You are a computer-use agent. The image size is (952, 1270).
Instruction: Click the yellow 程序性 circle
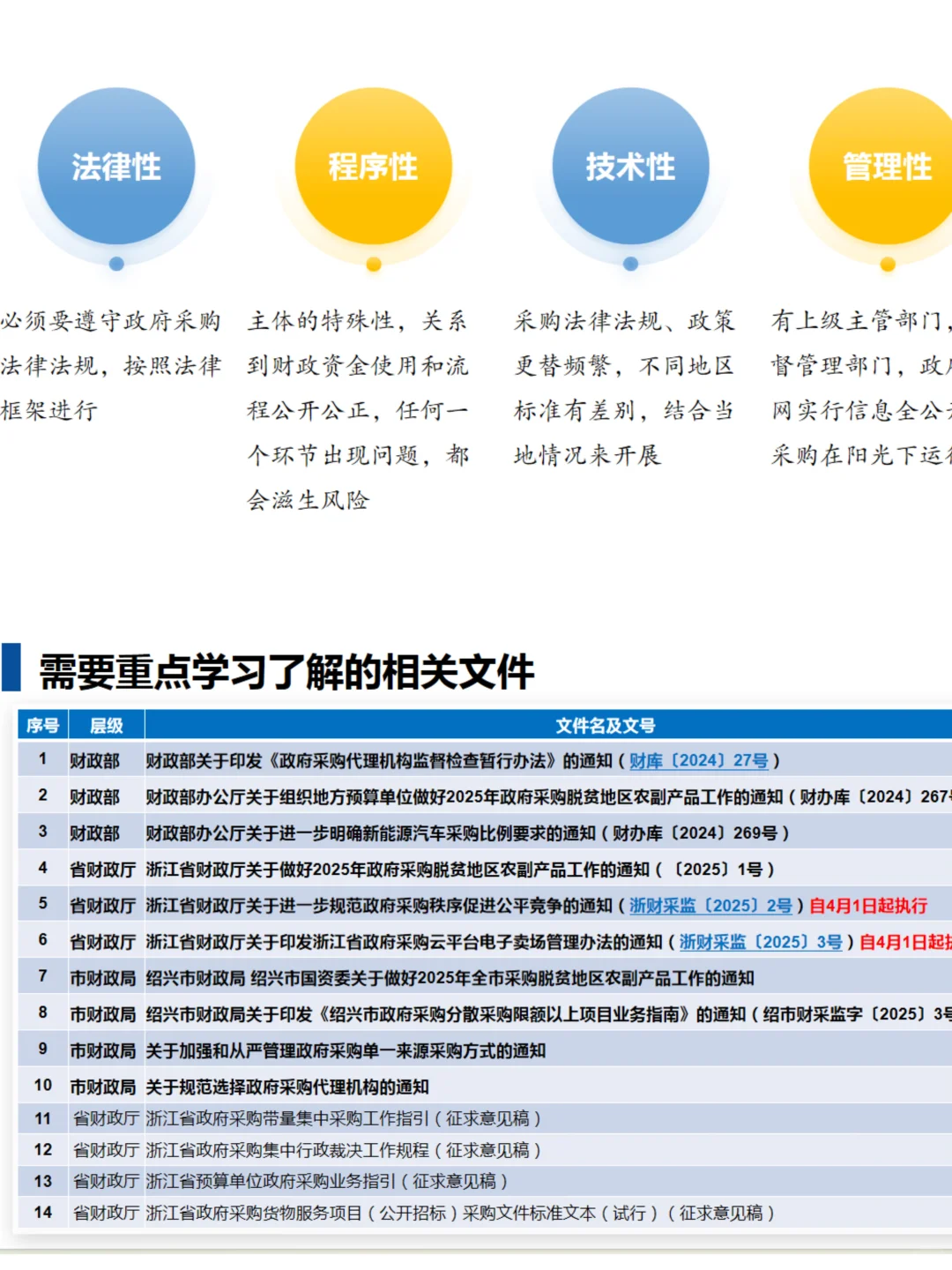[373, 166]
